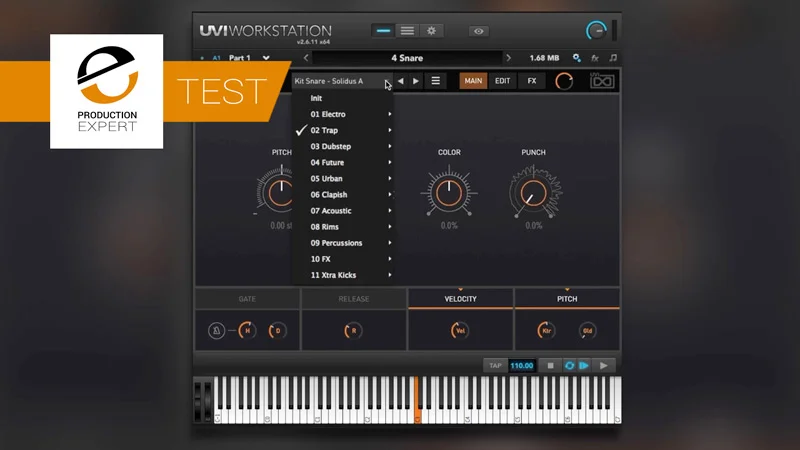Adjust the orange output level knob
Image resolution: width=800 pixels, height=450 pixels.
pos(564,81)
